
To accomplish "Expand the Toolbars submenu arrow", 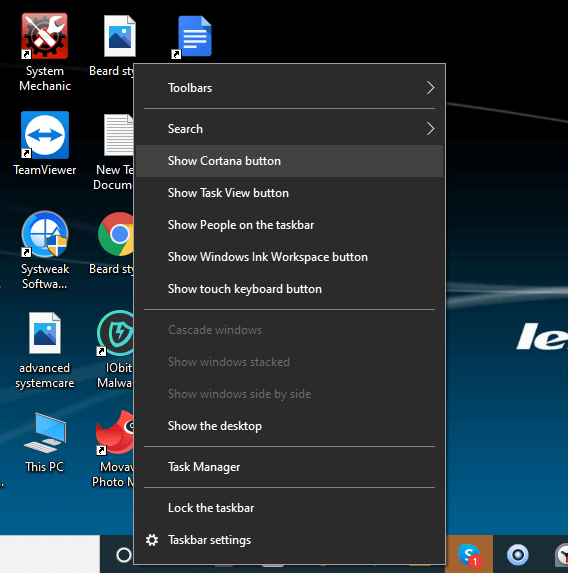I will [x=430, y=88].
